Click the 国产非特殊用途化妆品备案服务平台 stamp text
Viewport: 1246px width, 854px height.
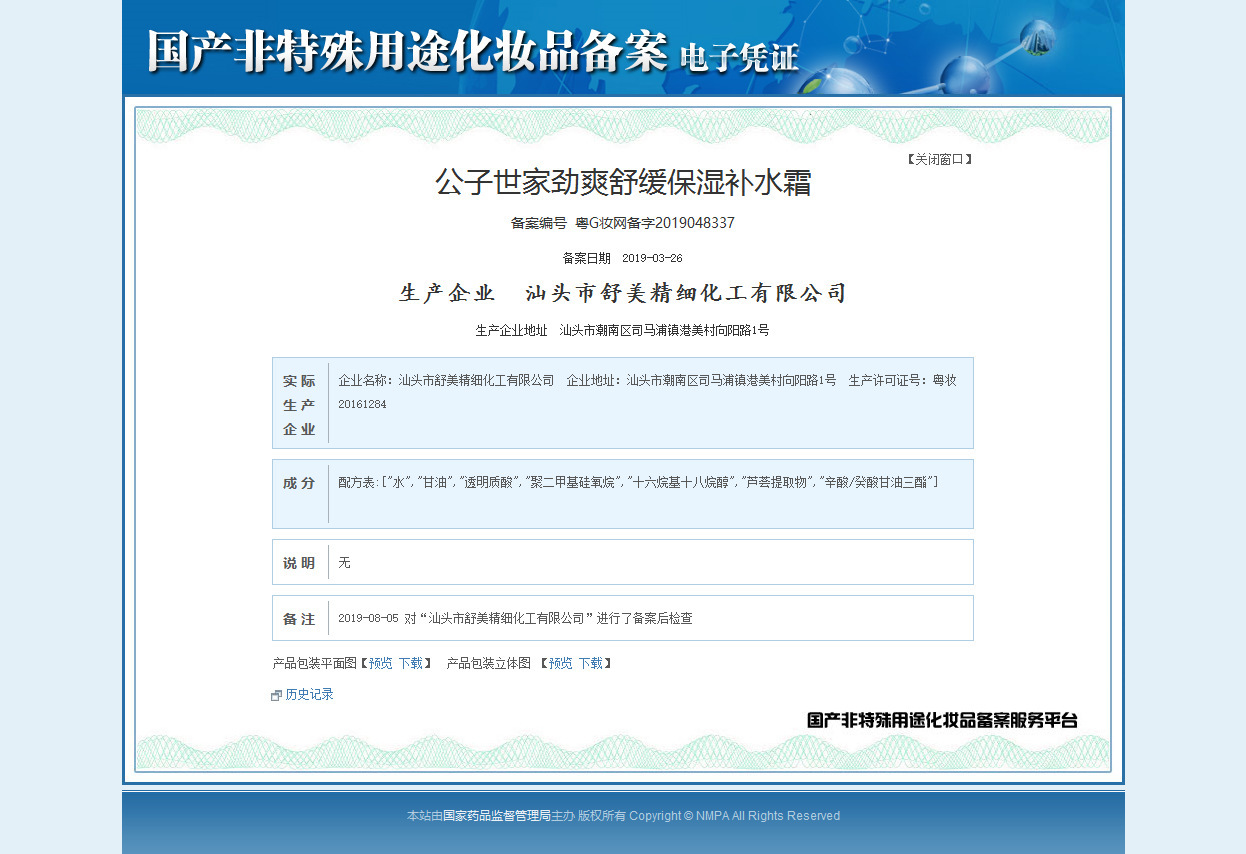coord(942,720)
